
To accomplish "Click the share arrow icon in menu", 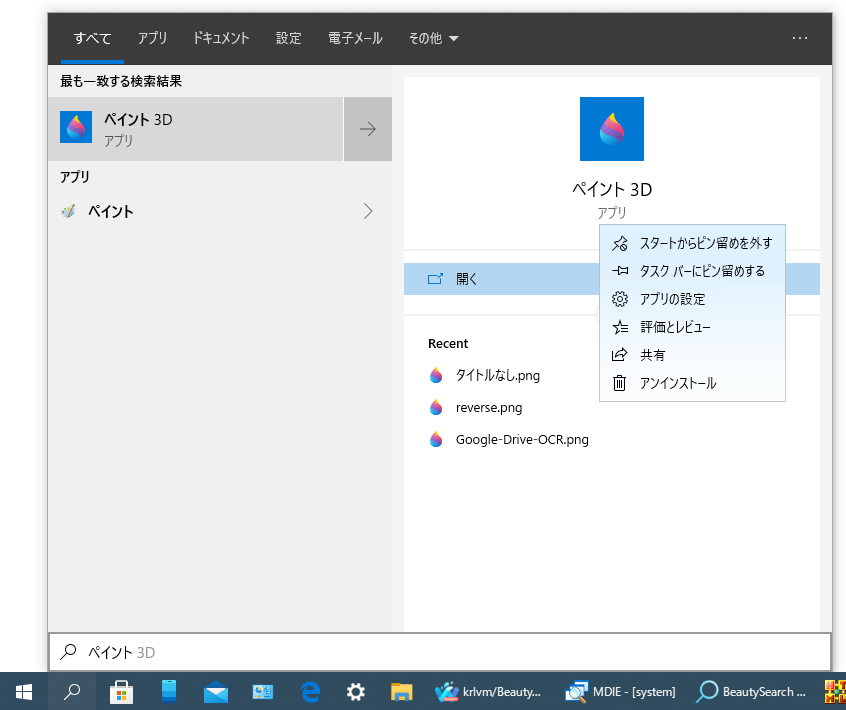I will tap(619, 354).
